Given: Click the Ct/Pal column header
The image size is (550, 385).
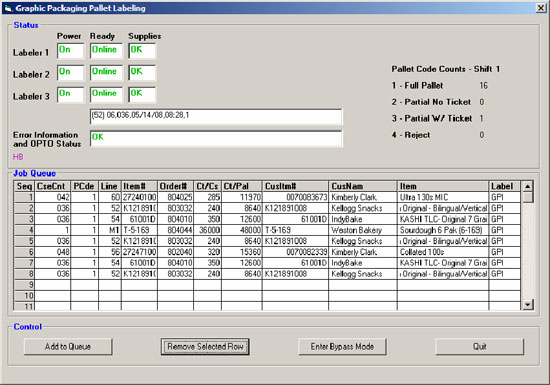Looking at the screenshot, I should 242,186.
